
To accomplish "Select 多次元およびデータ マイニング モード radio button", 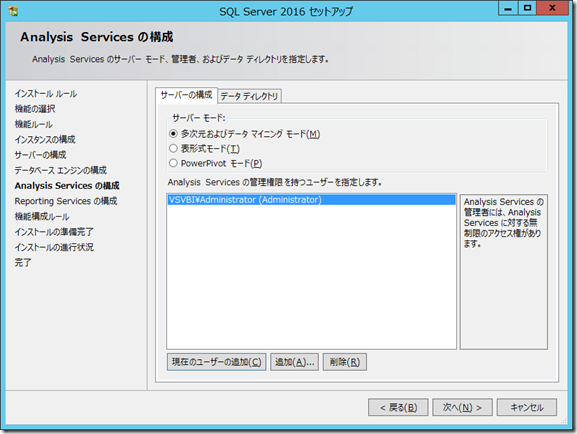I will tap(173, 134).
